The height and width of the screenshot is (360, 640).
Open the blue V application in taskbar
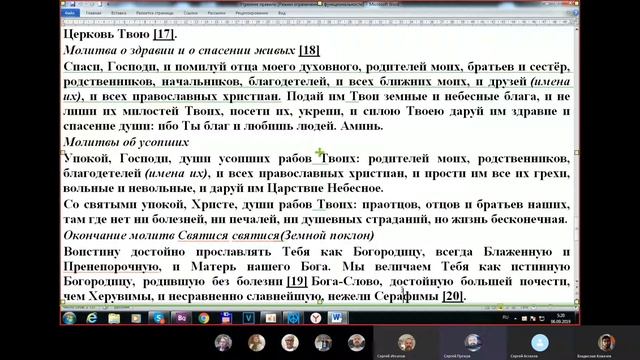248,318
